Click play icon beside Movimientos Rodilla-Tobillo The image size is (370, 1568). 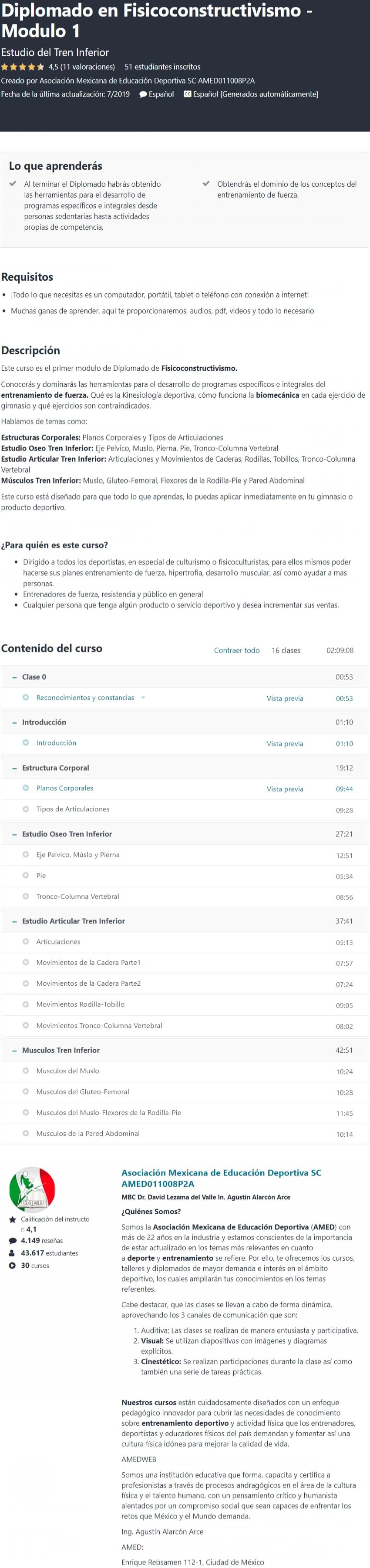click(x=26, y=1004)
